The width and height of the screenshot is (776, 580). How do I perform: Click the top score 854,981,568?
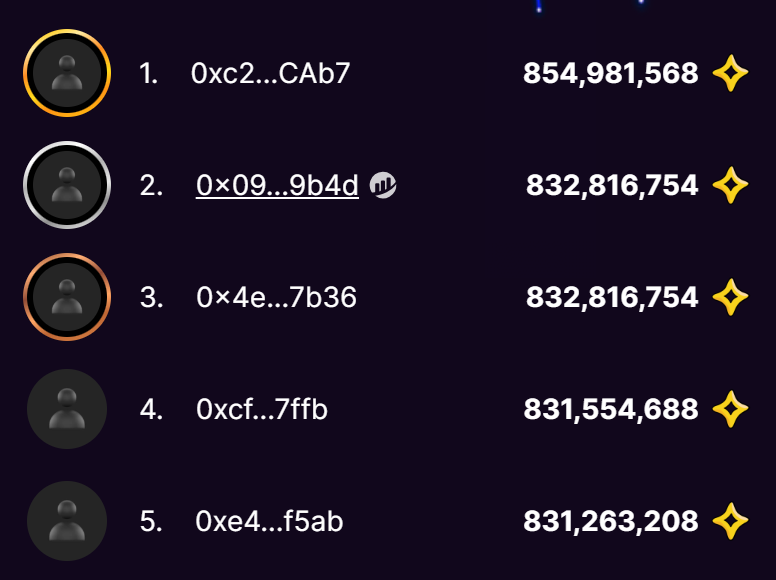pos(610,74)
